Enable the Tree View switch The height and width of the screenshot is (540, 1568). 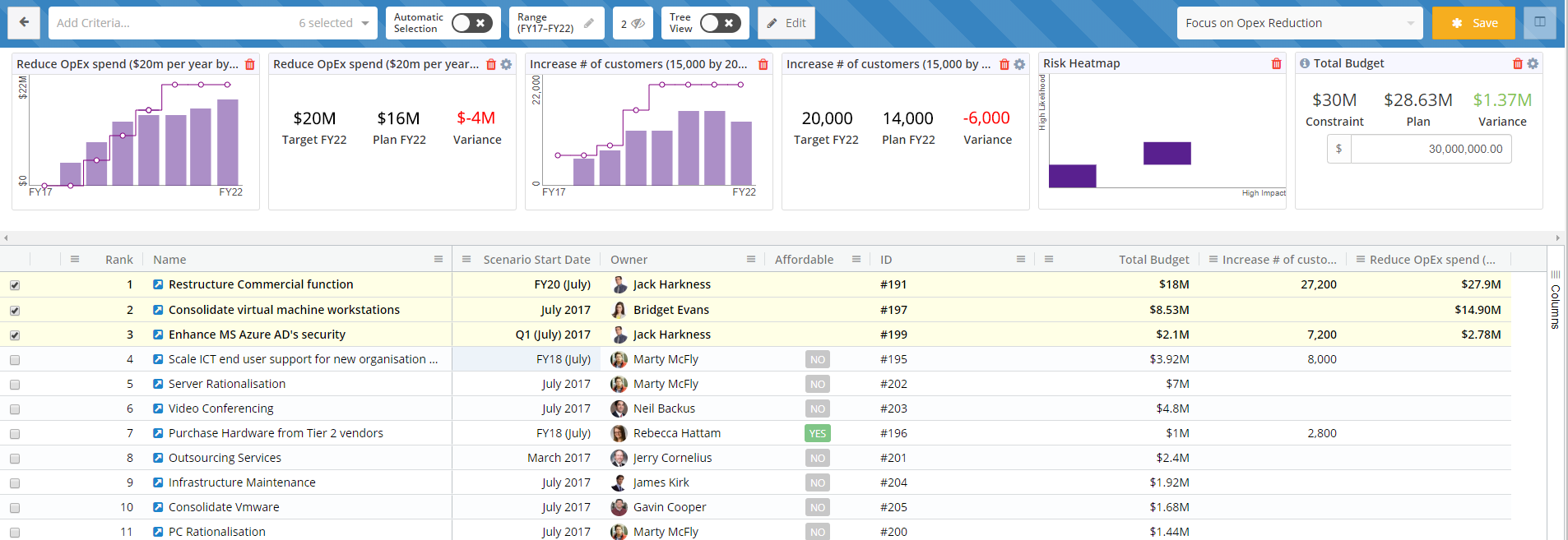720,23
